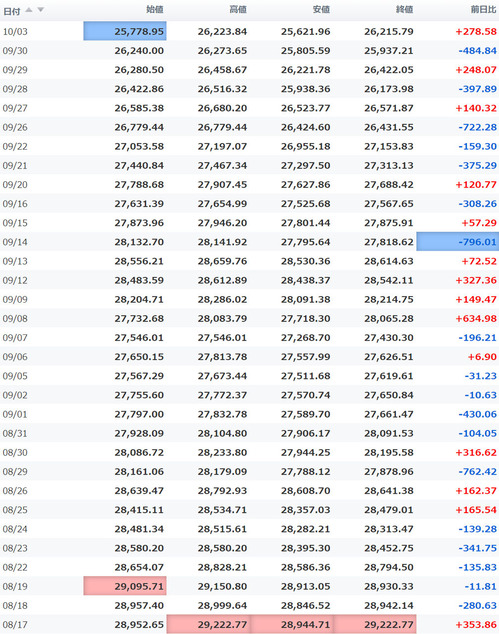Image resolution: width=499 pixels, height=634 pixels.
Task: Select the -375.29 change value
Action: [477, 165]
